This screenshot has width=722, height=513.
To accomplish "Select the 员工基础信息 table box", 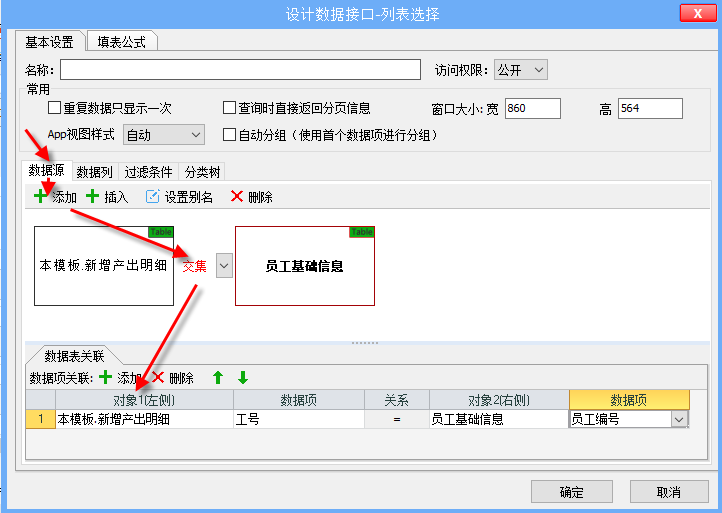I will [x=305, y=266].
